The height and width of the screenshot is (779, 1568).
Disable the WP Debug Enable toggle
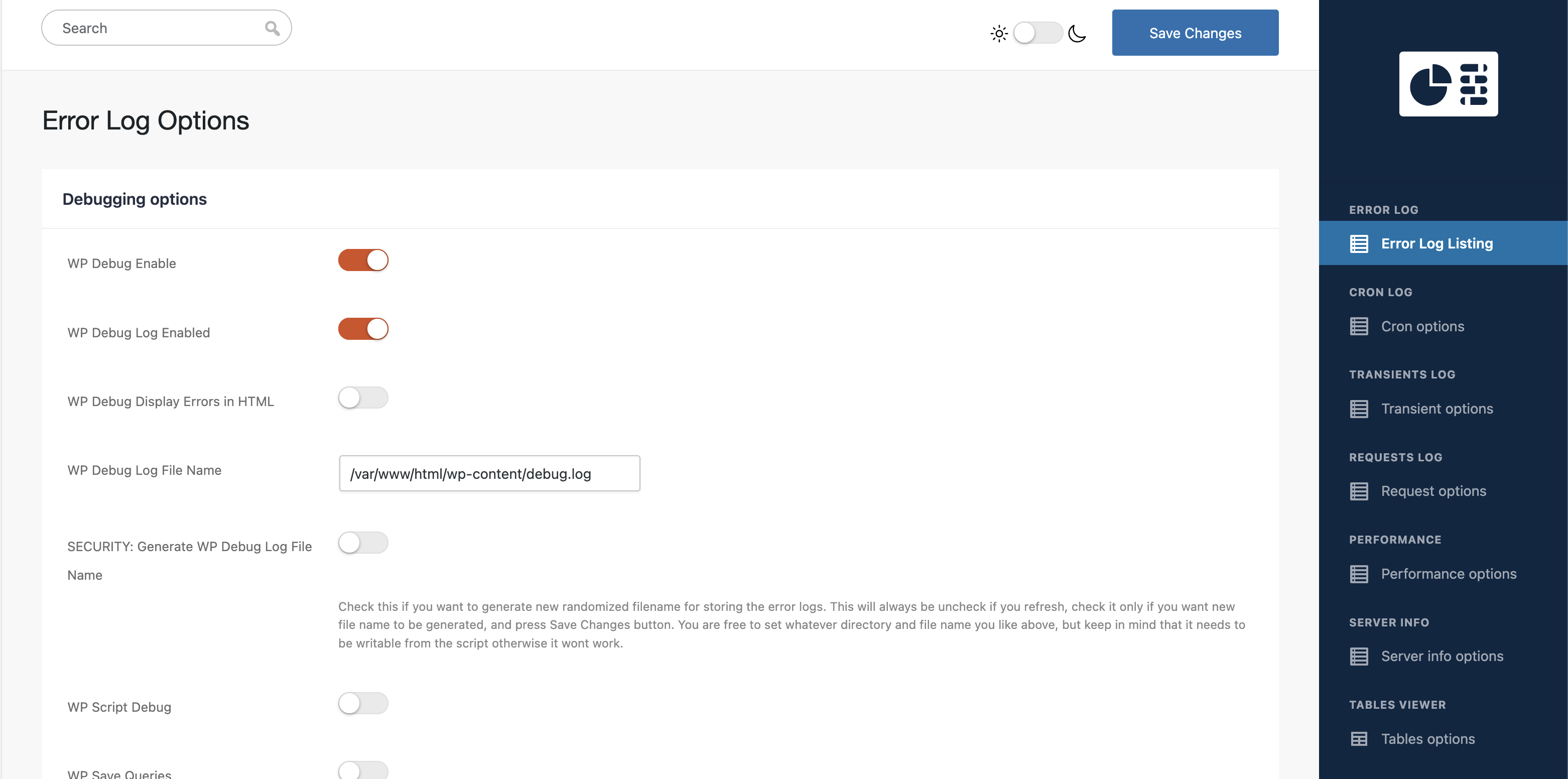(x=363, y=260)
